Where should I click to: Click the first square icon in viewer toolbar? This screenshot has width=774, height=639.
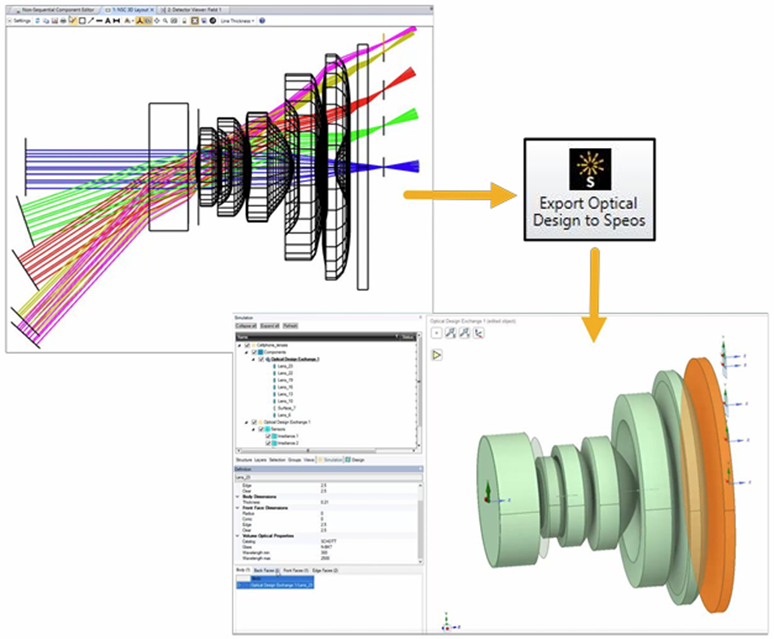[x=437, y=333]
